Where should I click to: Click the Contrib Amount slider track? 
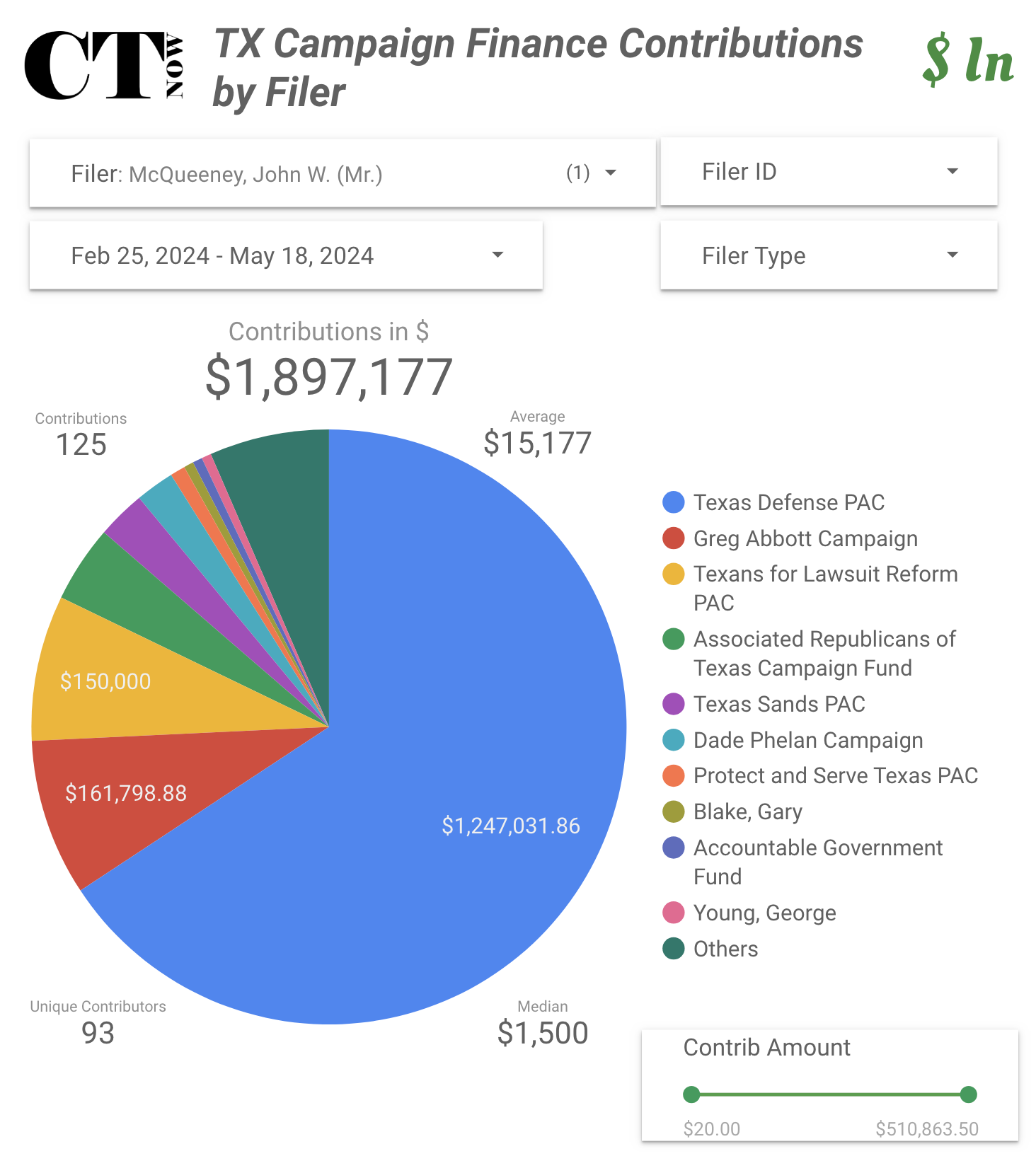click(x=830, y=1094)
